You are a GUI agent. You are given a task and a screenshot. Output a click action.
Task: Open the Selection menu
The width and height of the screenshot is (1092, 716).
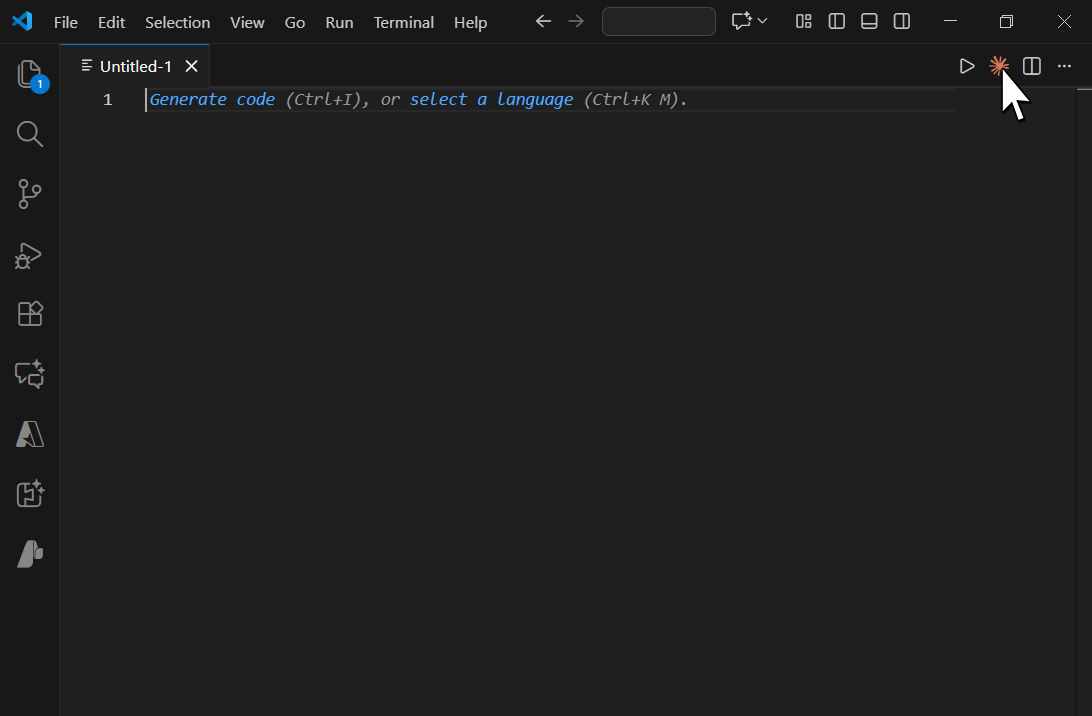click(x=177, y=22)
